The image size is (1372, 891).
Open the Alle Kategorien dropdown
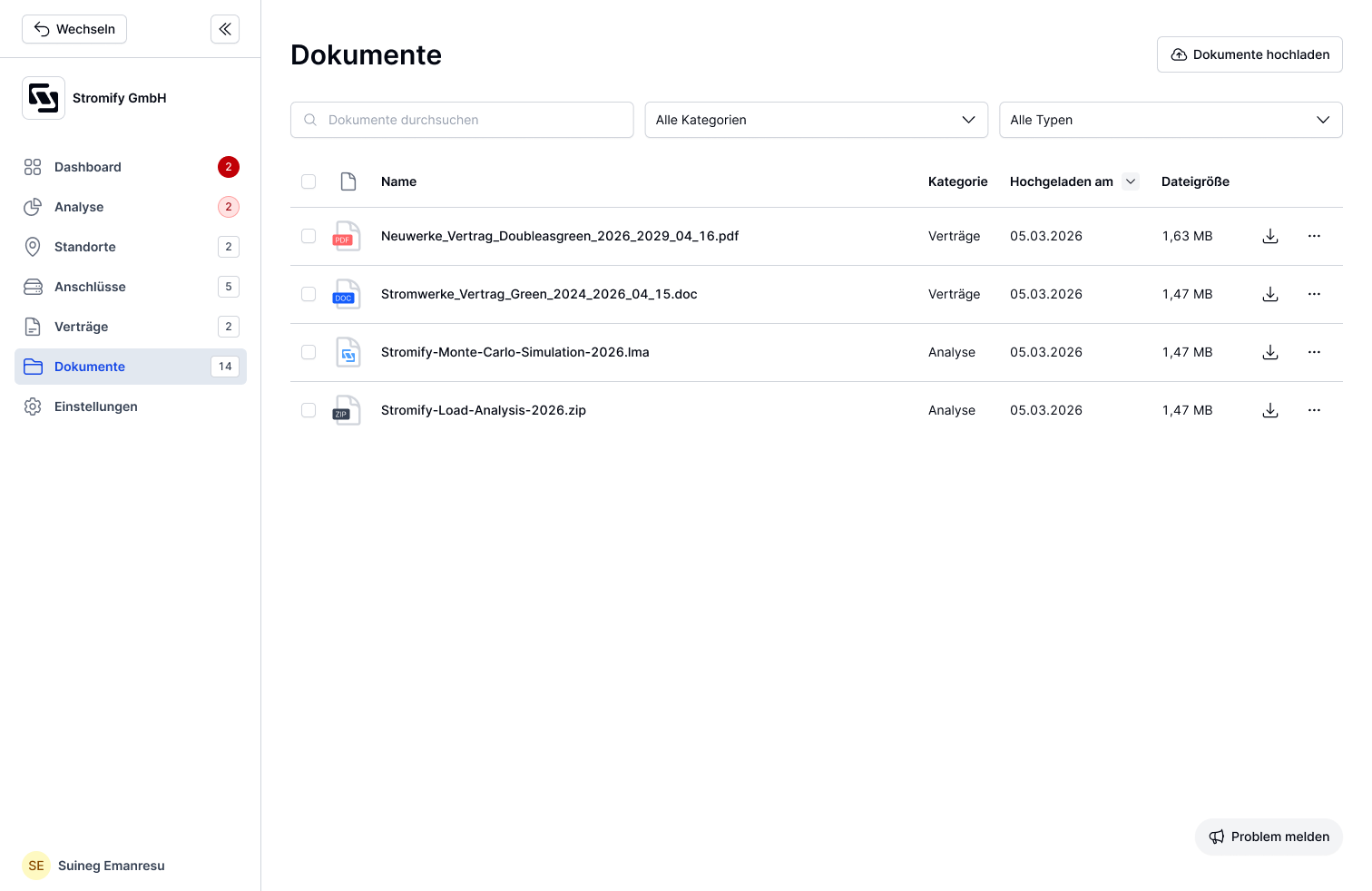[817, 120]
